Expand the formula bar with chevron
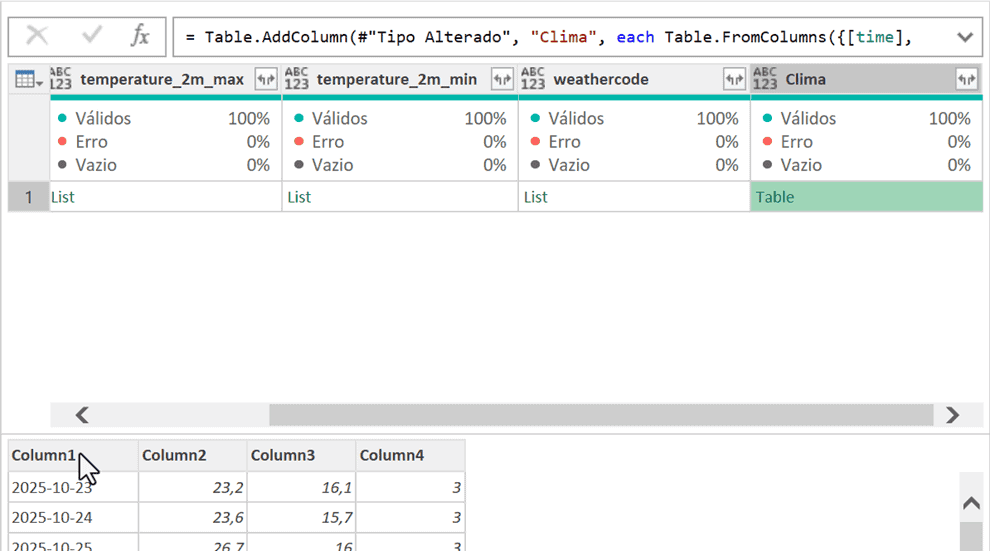The width and height of the screenshot is (991, 551). pyautogui.click(x=964, y=37)
